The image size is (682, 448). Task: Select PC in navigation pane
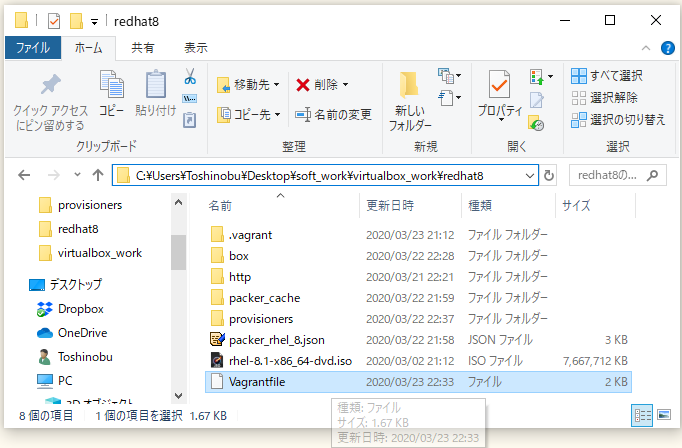pyautogui.click(x=55, y=381)
